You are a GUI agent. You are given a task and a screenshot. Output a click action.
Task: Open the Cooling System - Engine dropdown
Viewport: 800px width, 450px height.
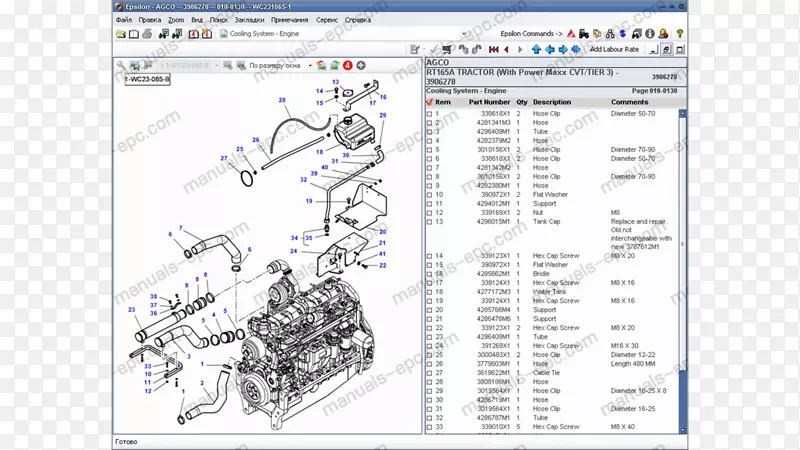464,33
